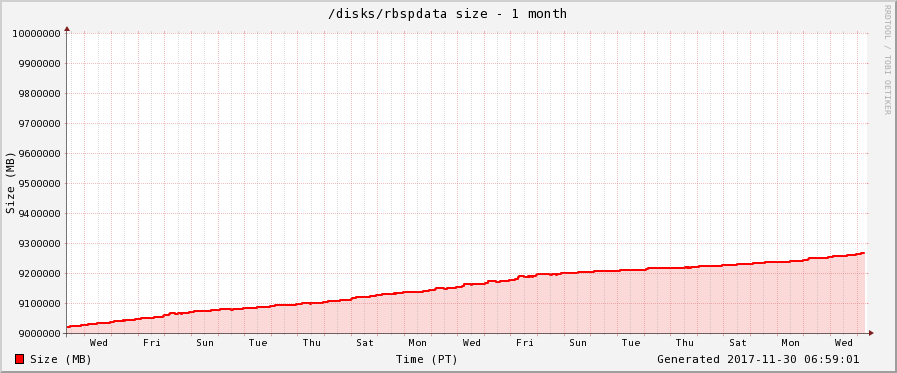897x373 pixels.
Task: Click the y-axis top arrowhead
Action: coord(67,28)
